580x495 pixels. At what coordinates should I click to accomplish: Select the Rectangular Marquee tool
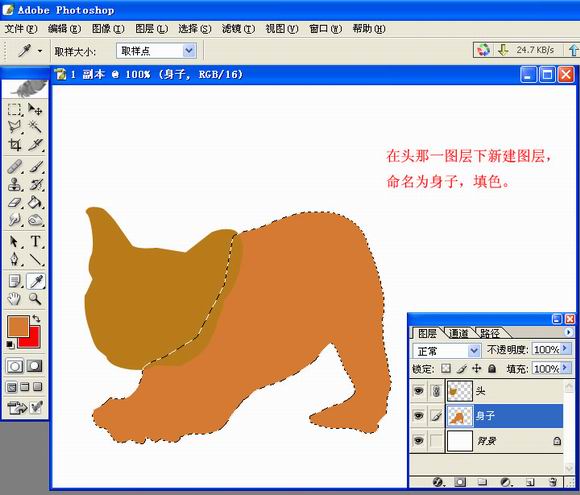click(x=14, y=110)
